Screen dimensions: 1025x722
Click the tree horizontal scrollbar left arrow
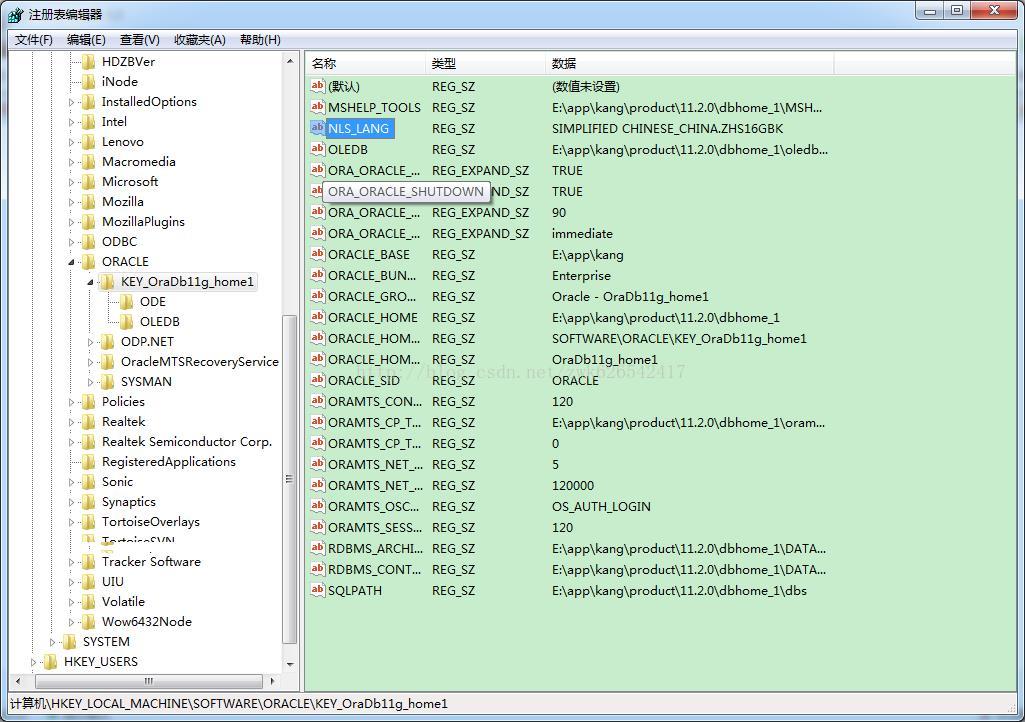point(18,681)
